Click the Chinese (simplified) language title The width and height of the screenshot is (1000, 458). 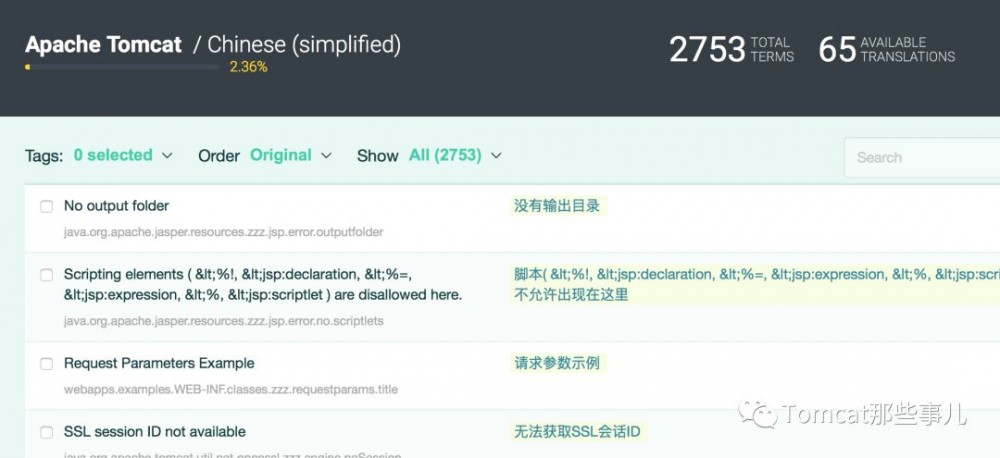click(304, 45)
